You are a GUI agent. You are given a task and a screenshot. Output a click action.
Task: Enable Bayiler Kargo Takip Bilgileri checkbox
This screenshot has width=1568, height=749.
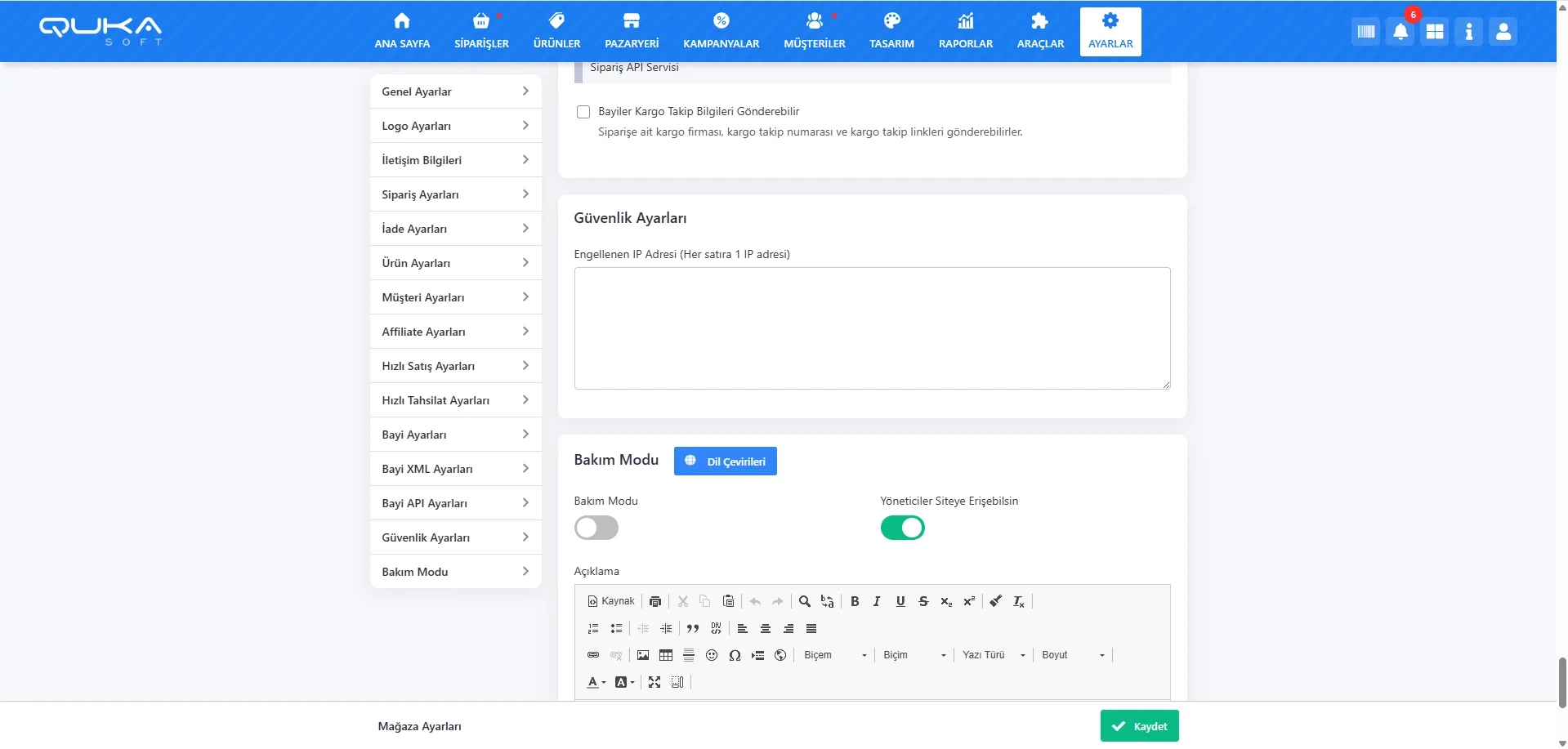[x=583, y=112]
